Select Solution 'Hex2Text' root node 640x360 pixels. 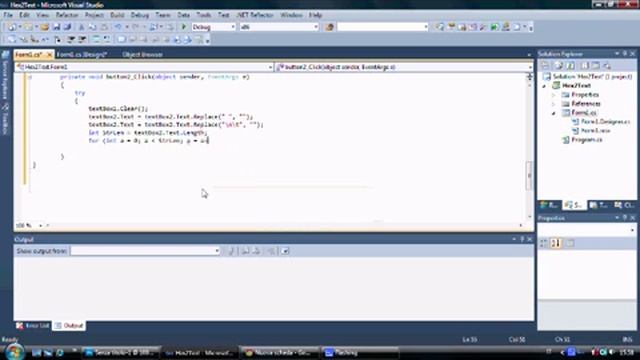[592, 77]
